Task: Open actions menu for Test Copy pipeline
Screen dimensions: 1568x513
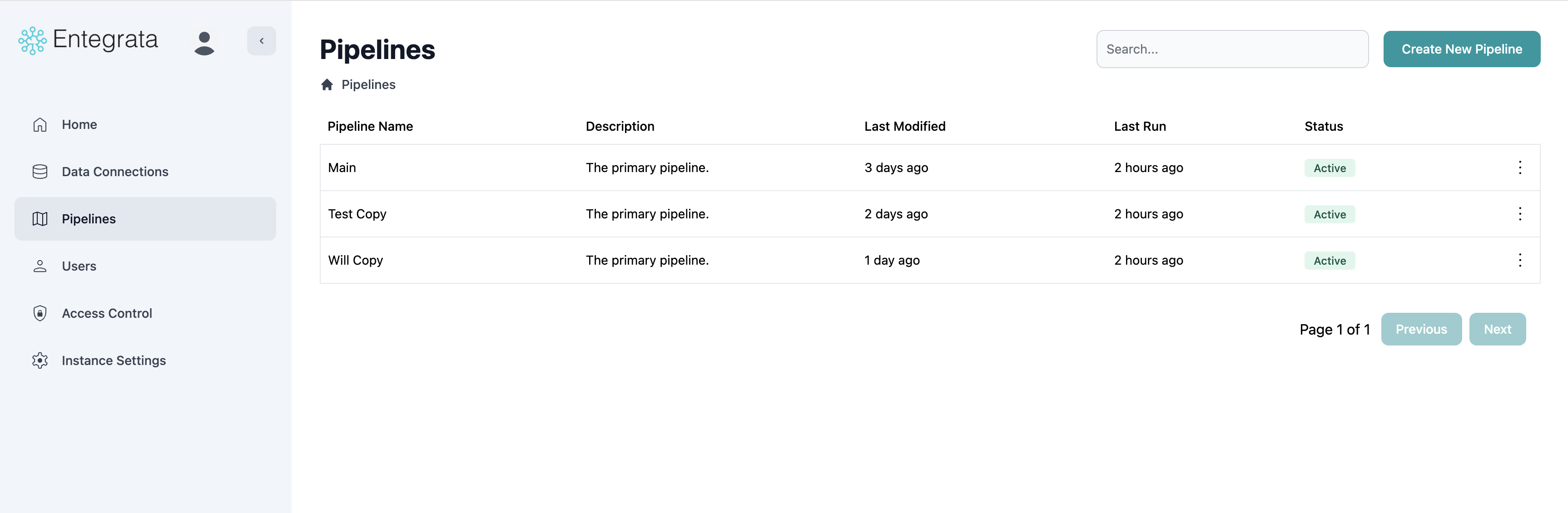Action: pos(1520,213)
